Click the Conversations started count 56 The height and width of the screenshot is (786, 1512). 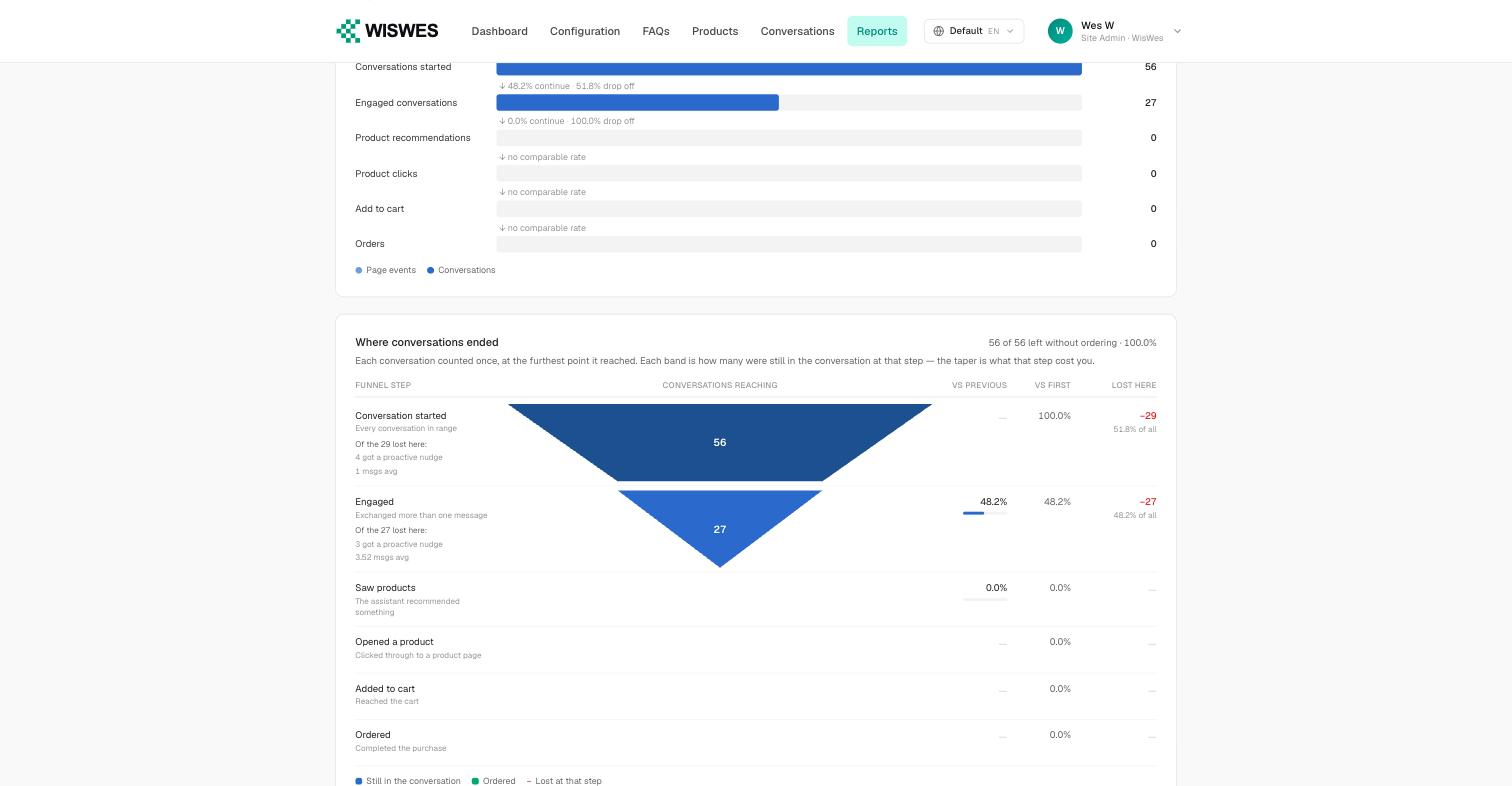[x=1150, y=67]
